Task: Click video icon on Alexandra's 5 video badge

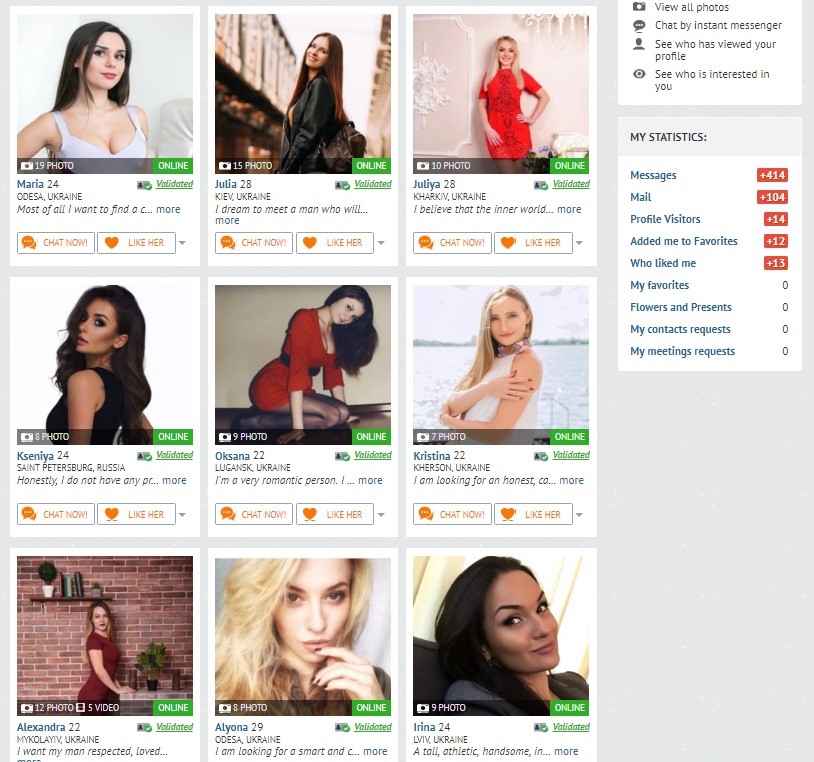Action: click(x=80, y=707)
